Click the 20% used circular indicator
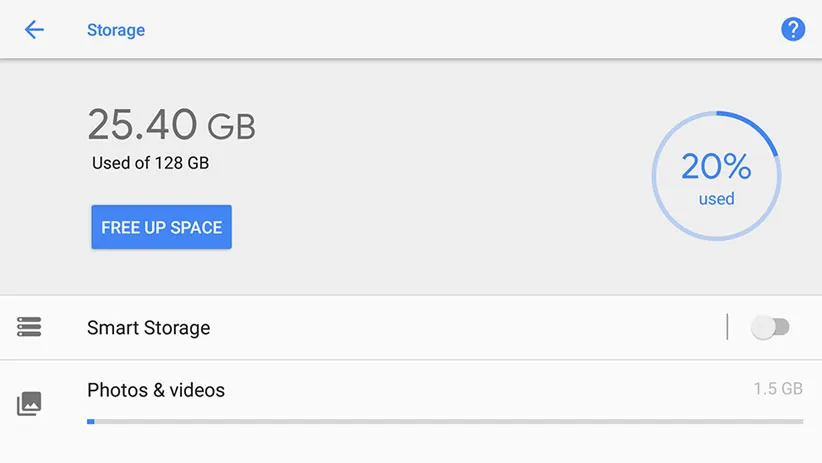This screenshot has width=822, height=463. 716,176
